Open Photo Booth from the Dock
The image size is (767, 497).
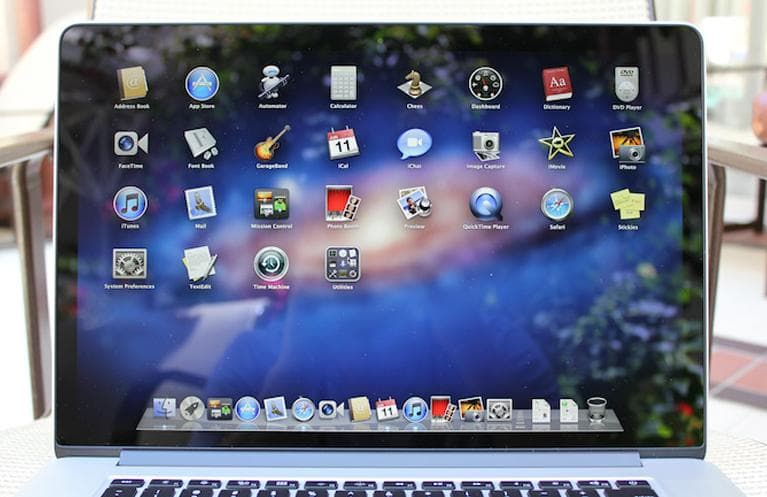(443, 409)
